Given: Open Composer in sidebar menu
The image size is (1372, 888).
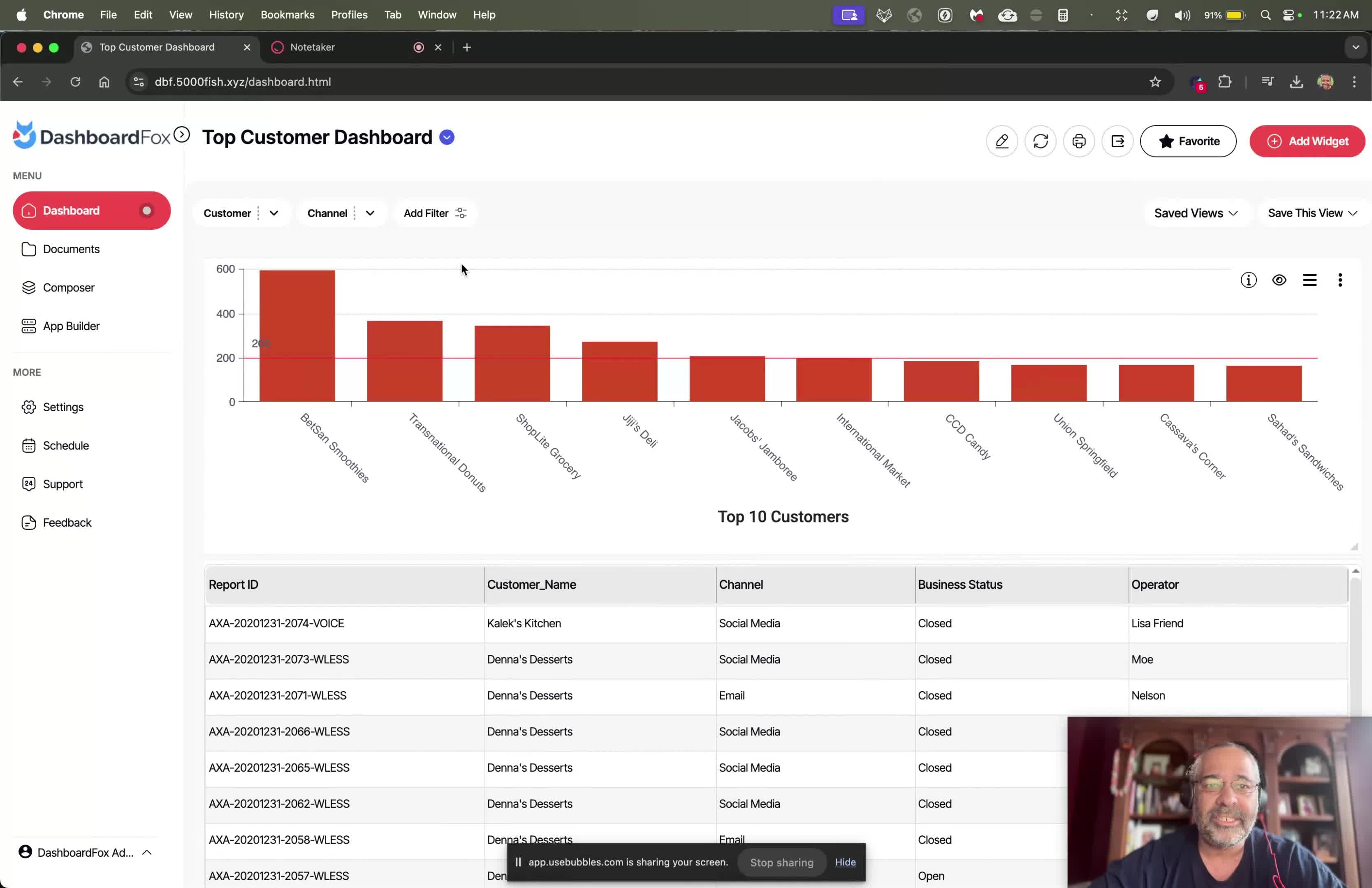Looking at the screenshot, I should [68, 287].
